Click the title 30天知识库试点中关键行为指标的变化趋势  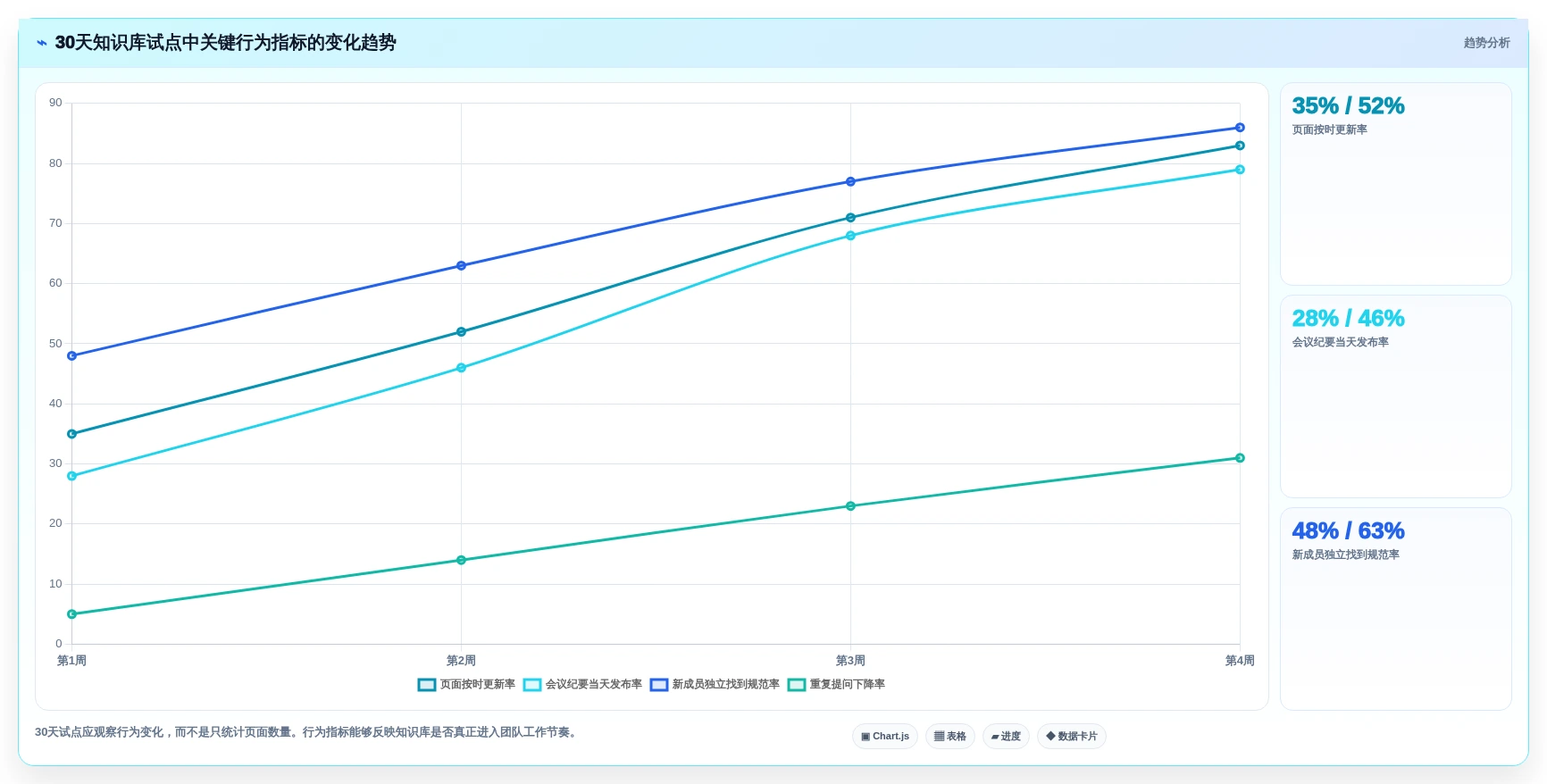coord(225,43)
